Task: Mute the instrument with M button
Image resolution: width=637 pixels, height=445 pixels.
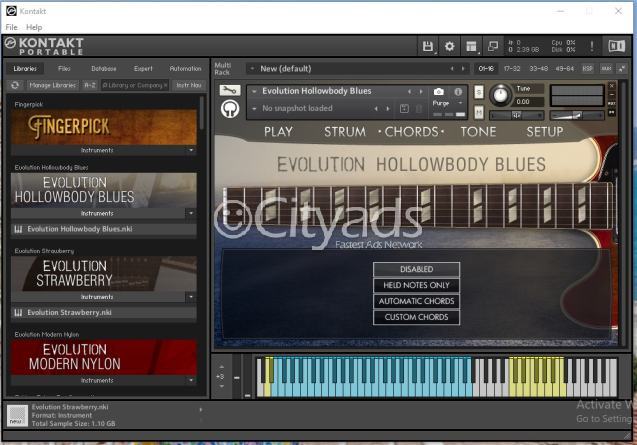Action: point(479,112)
